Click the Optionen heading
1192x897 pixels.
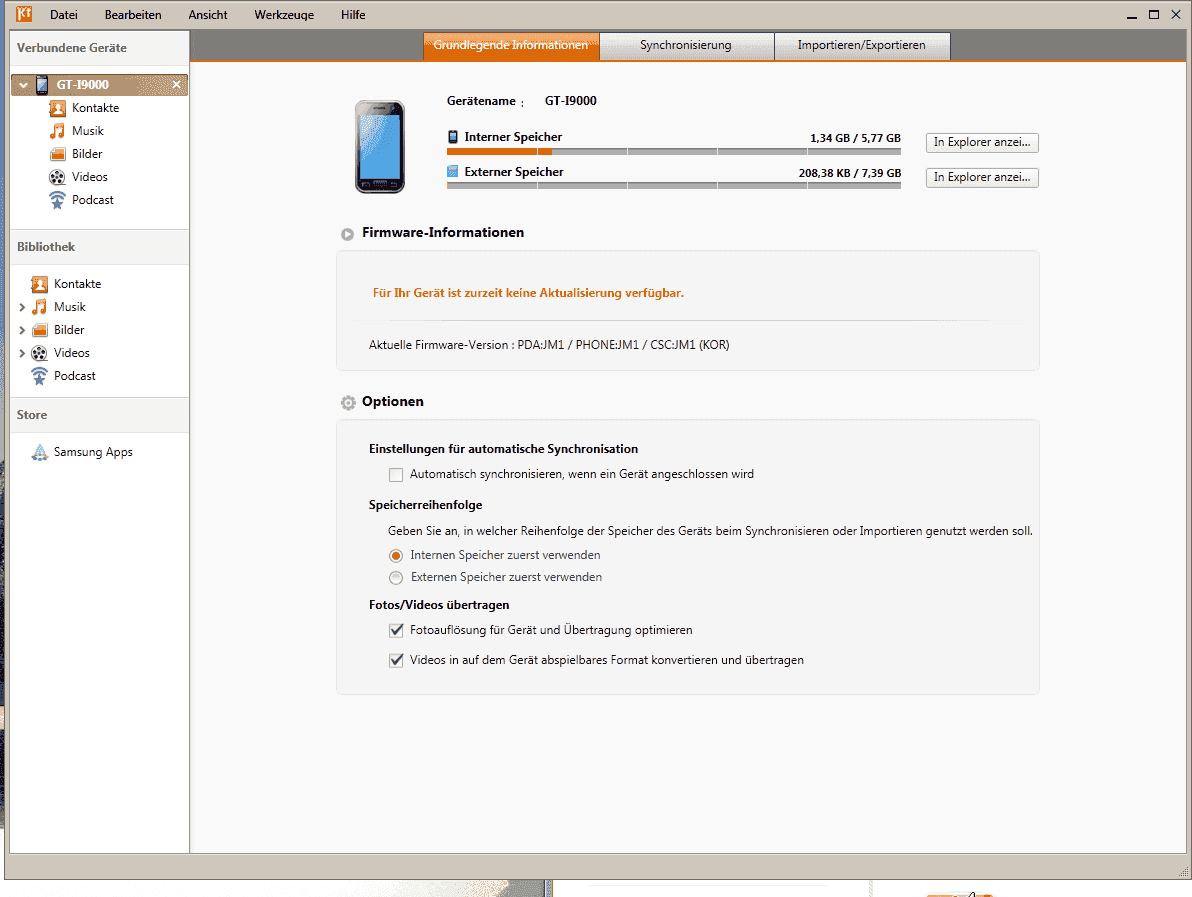(x=393, y=401)
